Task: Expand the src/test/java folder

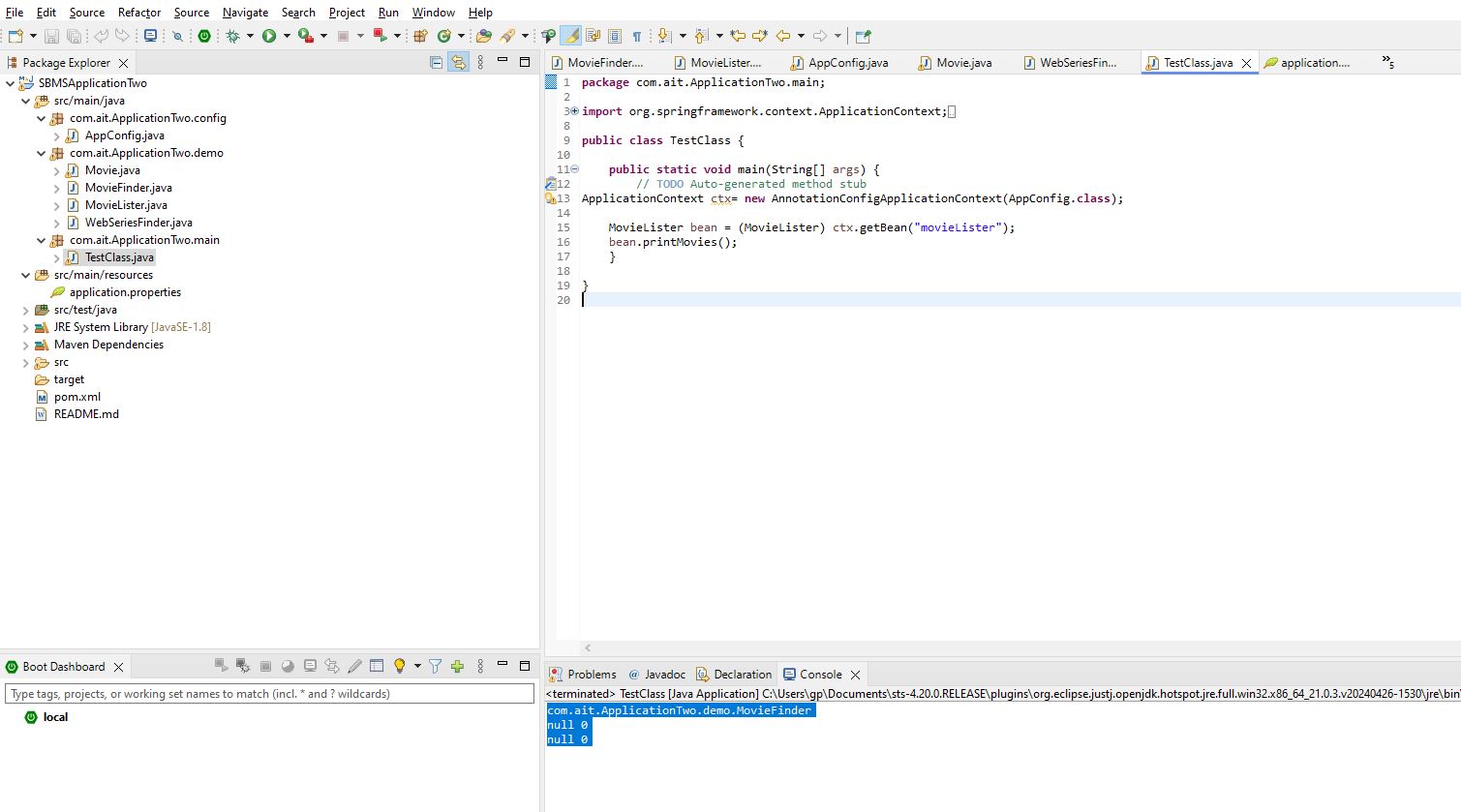Action: 26,310
